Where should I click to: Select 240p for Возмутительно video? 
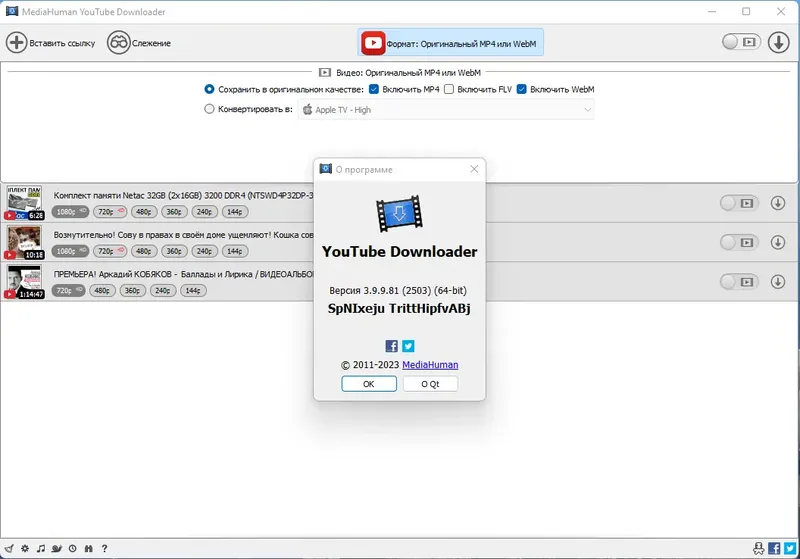[x=205, y=251]
